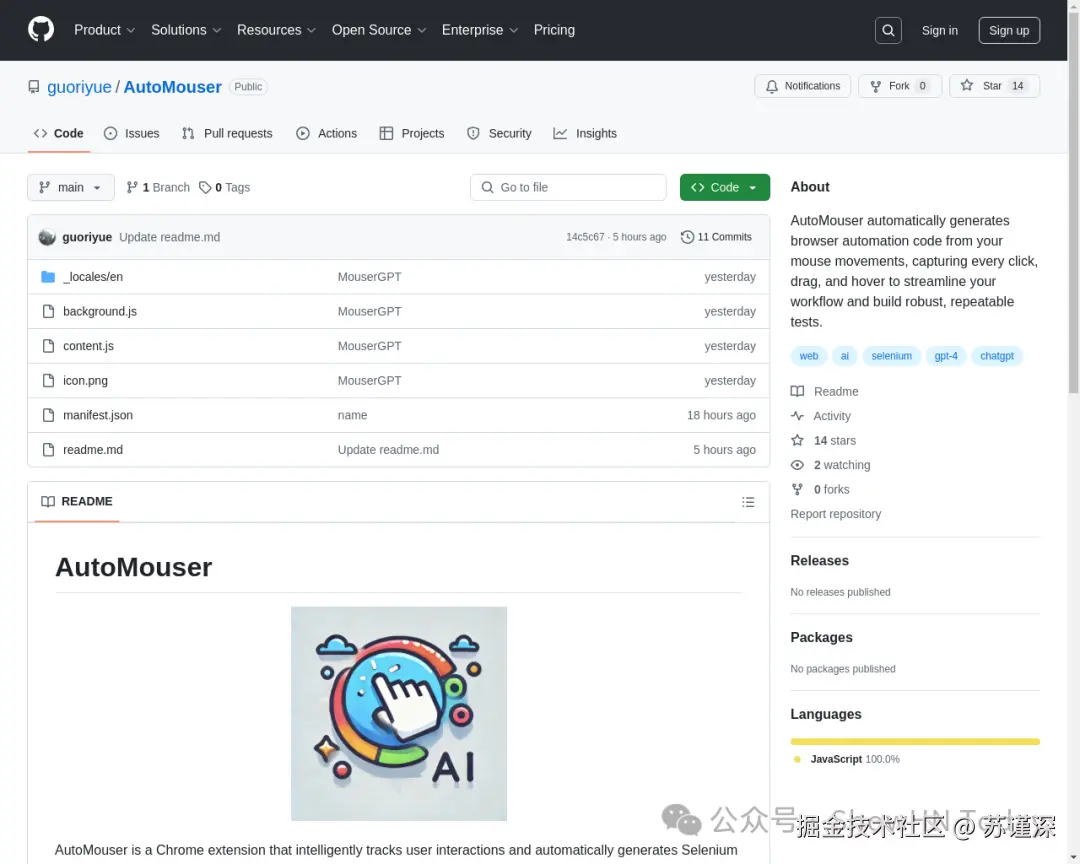This screenshot has width=1080, height=864.
Task: Open the manifest.json file name
Action: 98,415
